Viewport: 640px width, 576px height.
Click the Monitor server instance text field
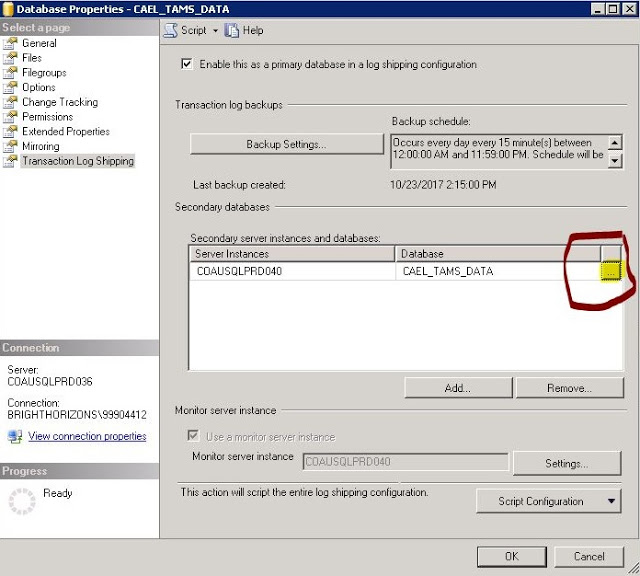coord(406,461)
